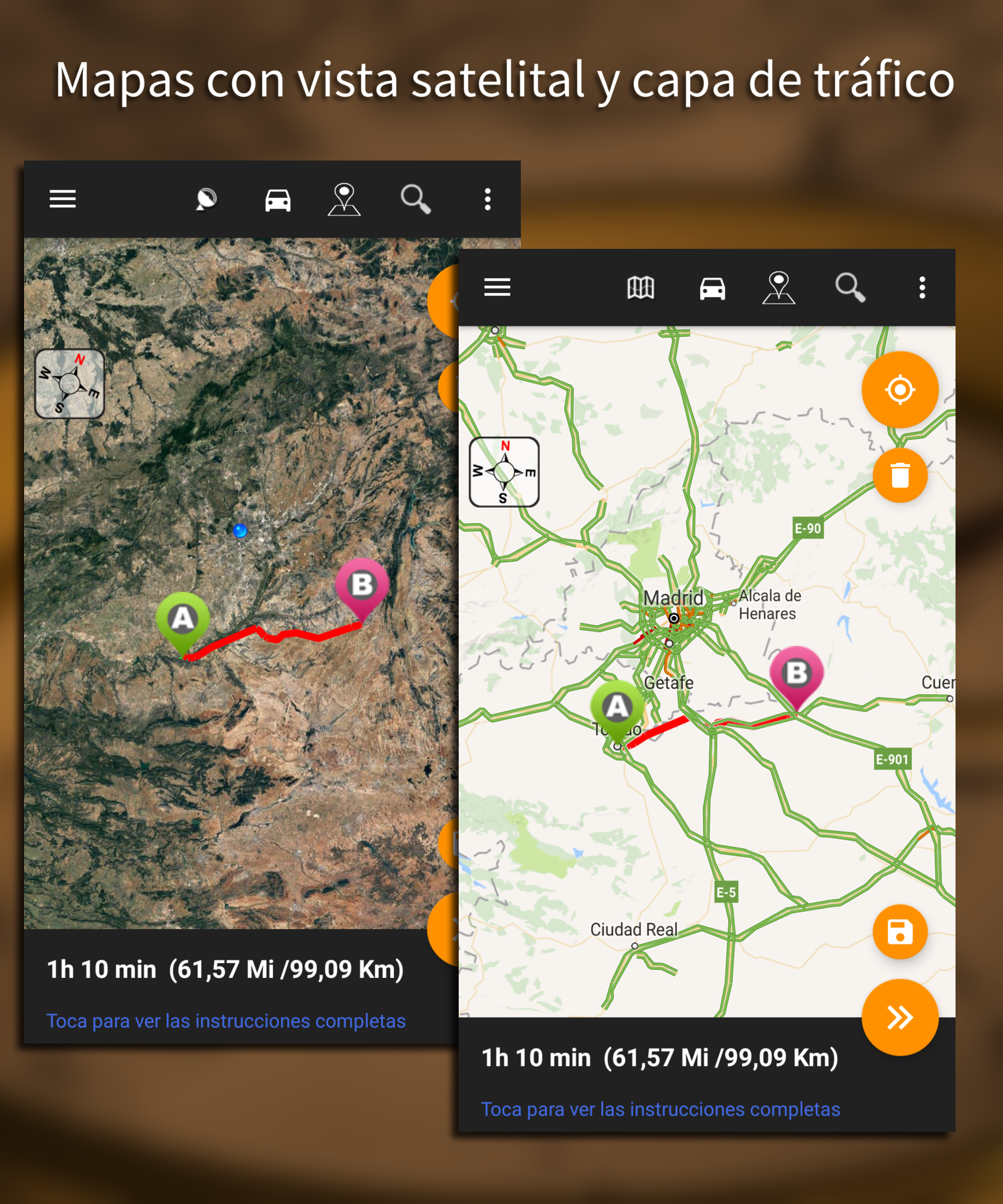The image size is (1003, 1204).
Task: Select car mode icon on right toolbar
Action: (x=712, y=288)
